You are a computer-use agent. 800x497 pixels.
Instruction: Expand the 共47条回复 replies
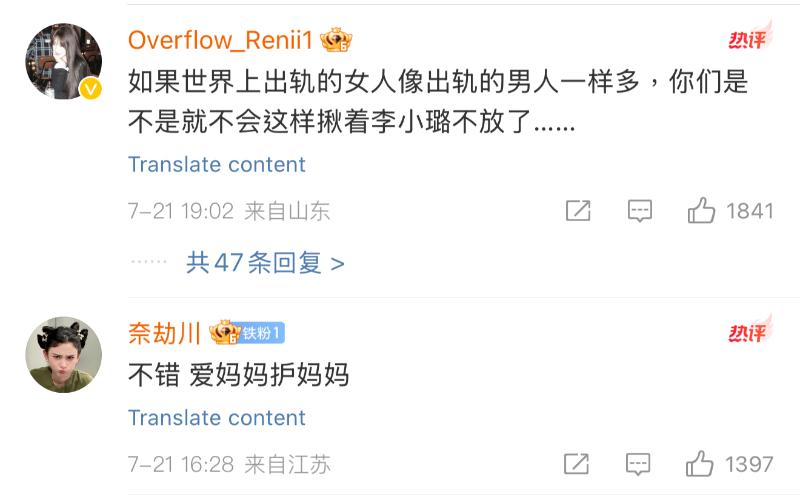[x=265, y=263]
